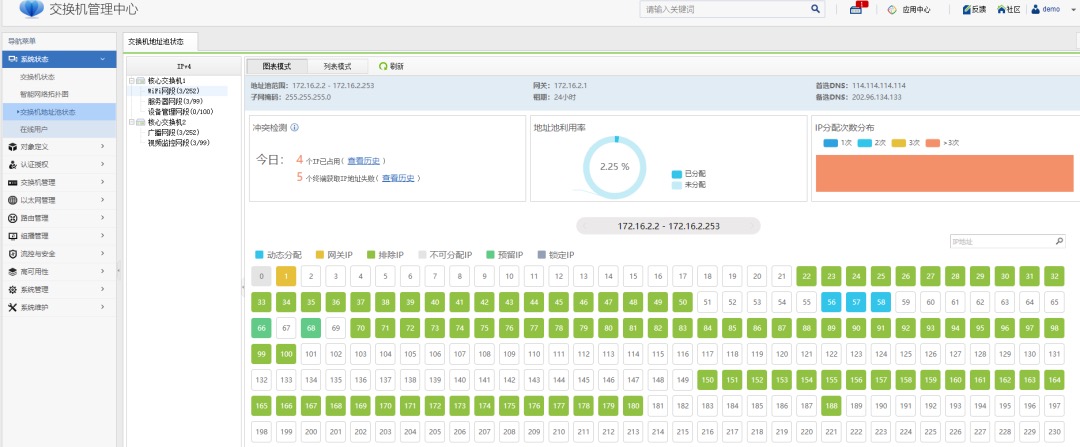Open the notifications icon with red badge
The height and width of the screenshot is (447, 1080).
(858, 9)
